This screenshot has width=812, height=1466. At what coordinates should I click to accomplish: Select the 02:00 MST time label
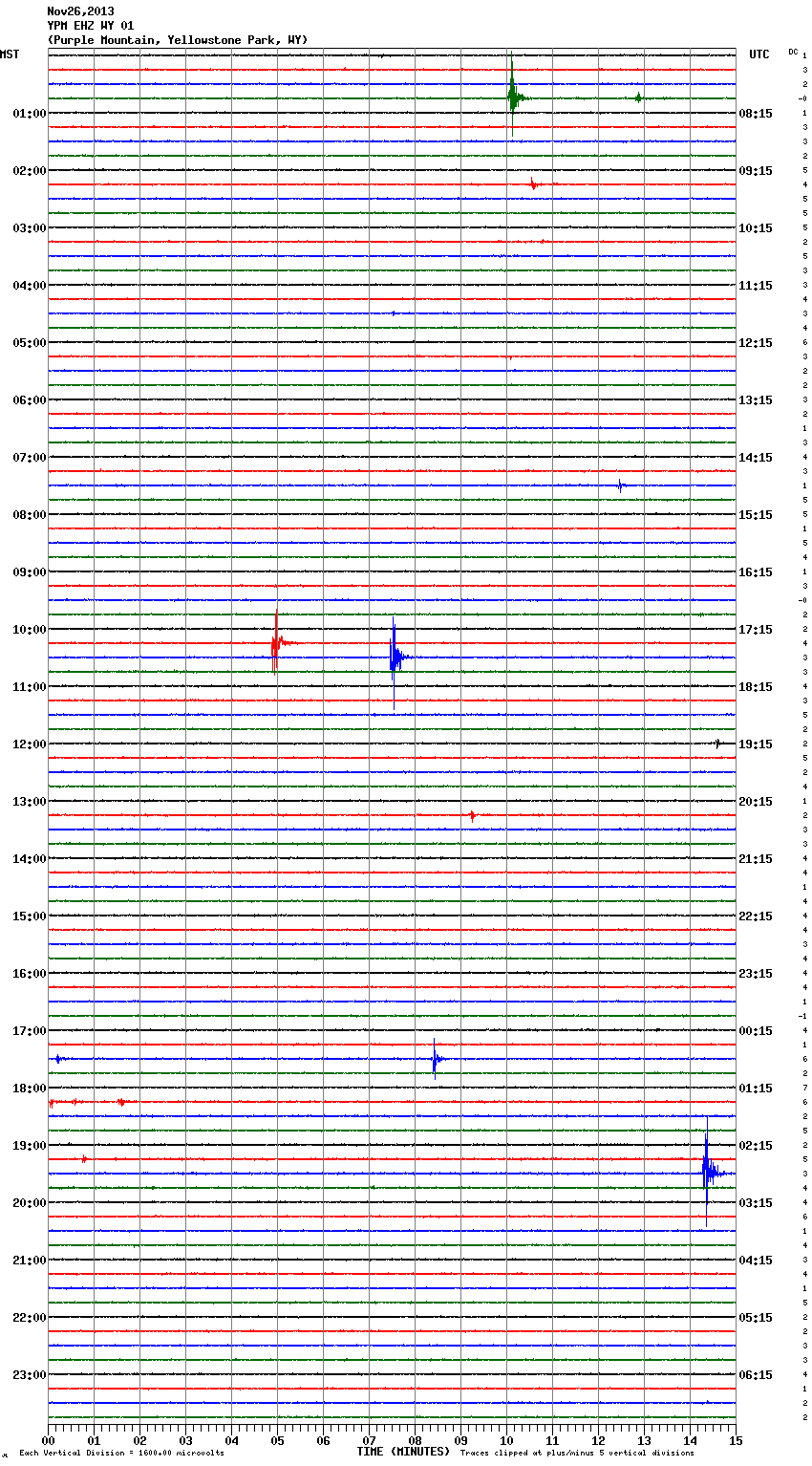point(29,170)
